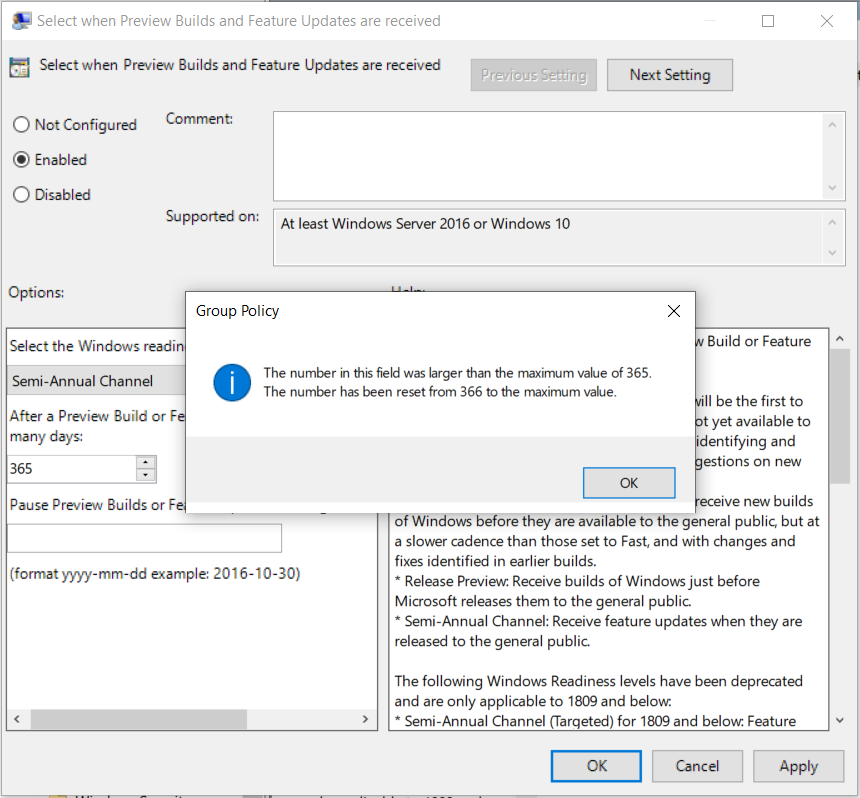Screen dimensions: 860x798
Task: Click the window icon in the title bar
Action: coord(19,21)
